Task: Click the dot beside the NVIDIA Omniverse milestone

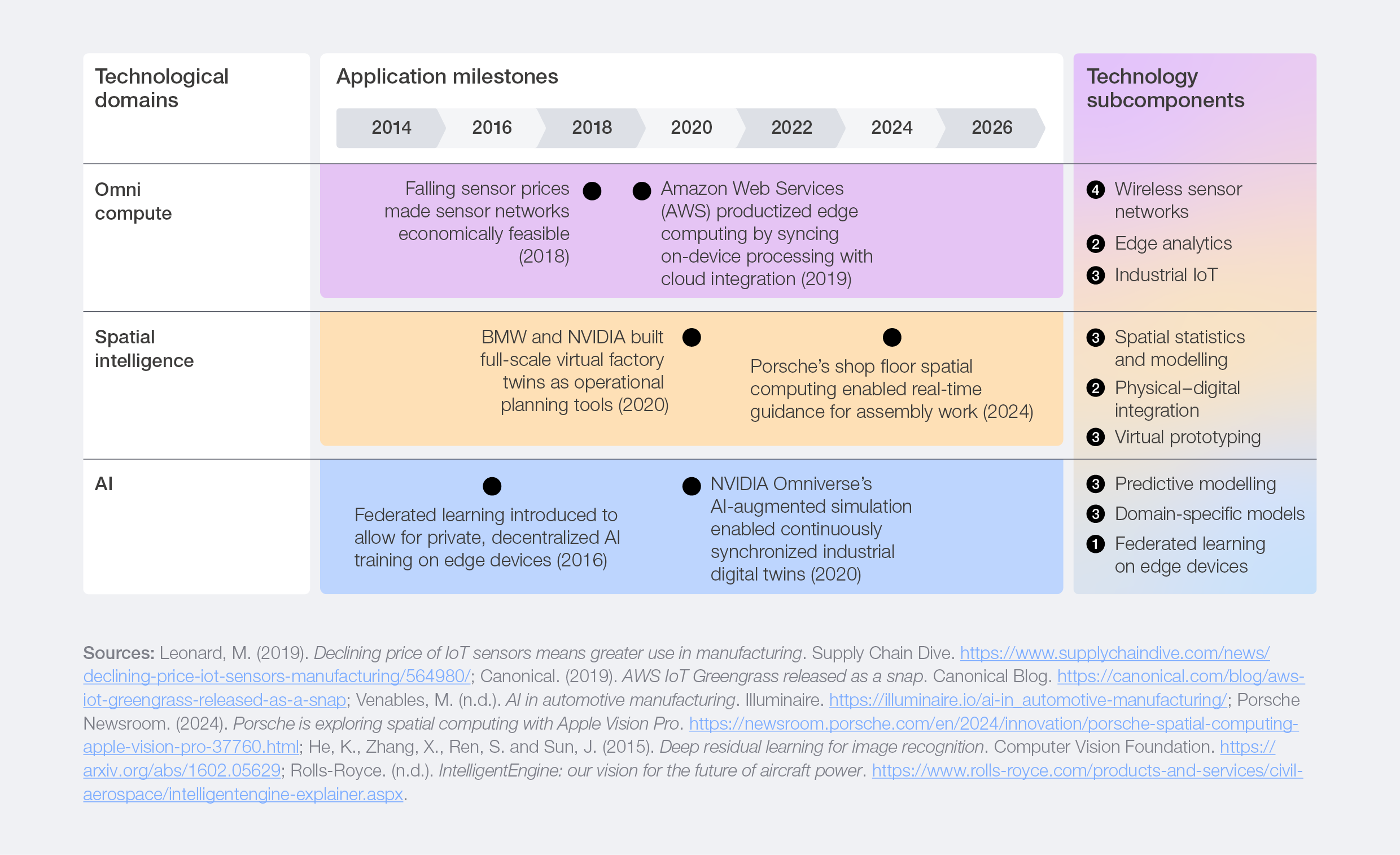Action: click(x=691, y=486)
